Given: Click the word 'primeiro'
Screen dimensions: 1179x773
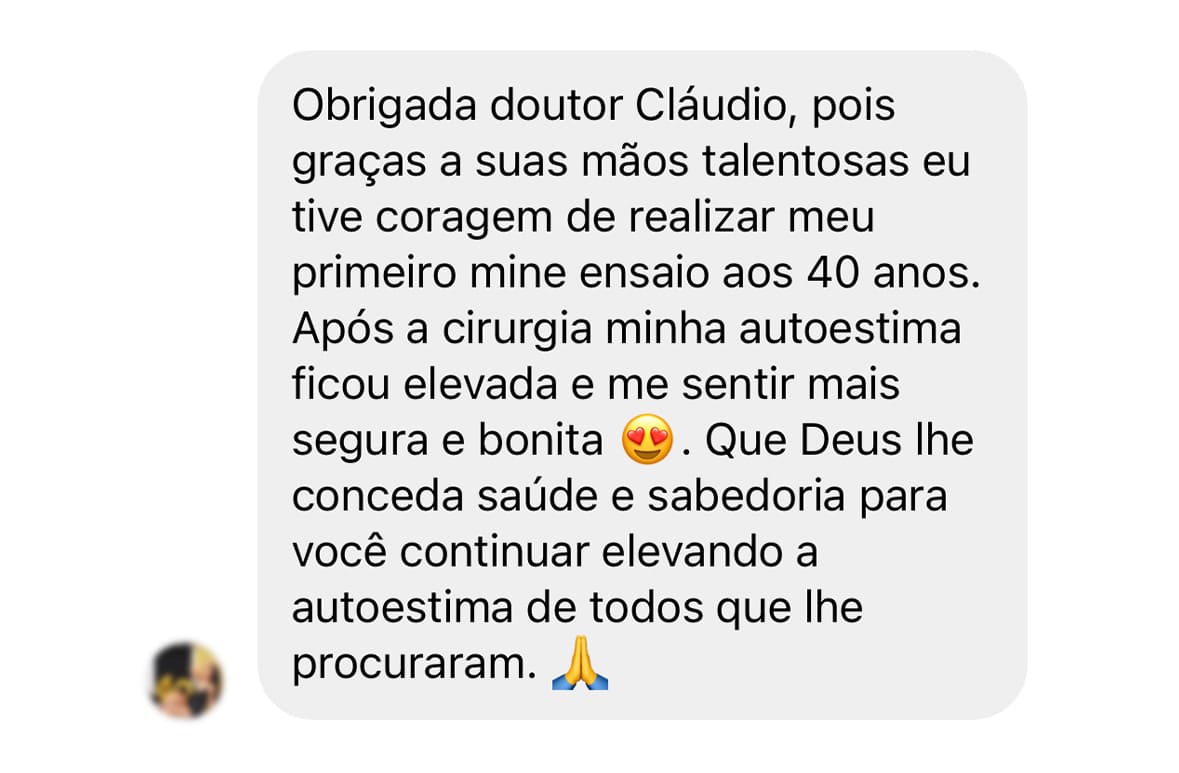Looking at the screenshot, I should coord(374,274).
